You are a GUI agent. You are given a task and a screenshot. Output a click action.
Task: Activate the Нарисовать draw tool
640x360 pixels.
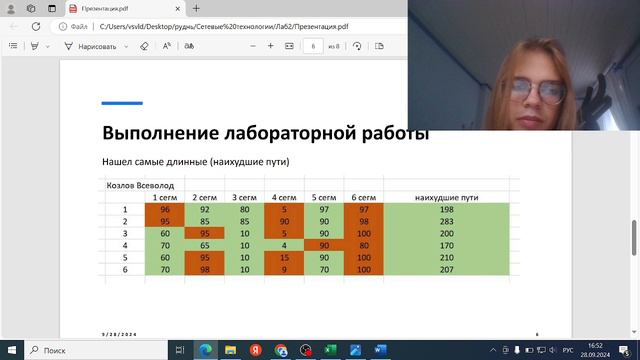90,47
